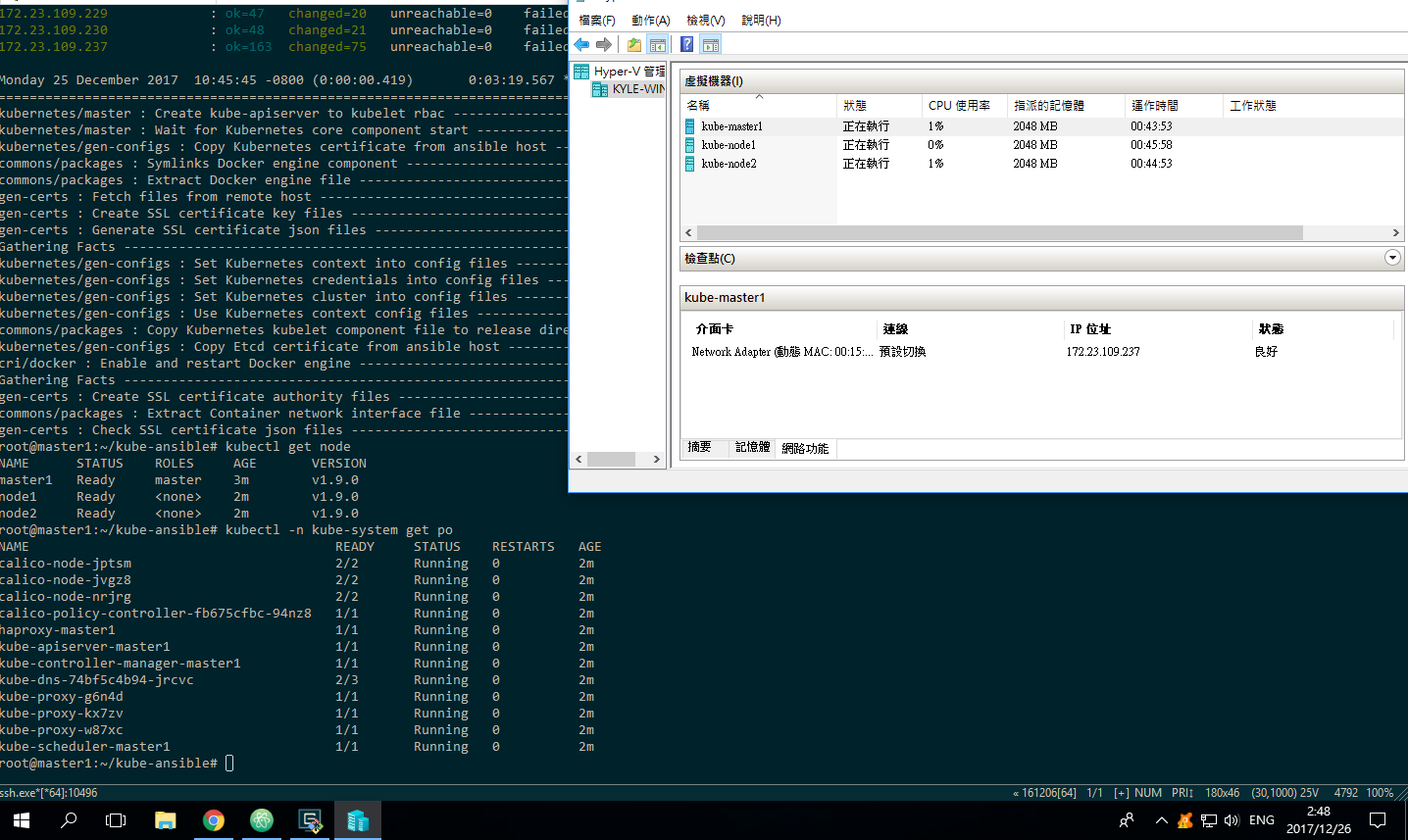Click the Forward arrow in Hyper-V toolbar
This screenshot has height=840, width=1408.
604,44
